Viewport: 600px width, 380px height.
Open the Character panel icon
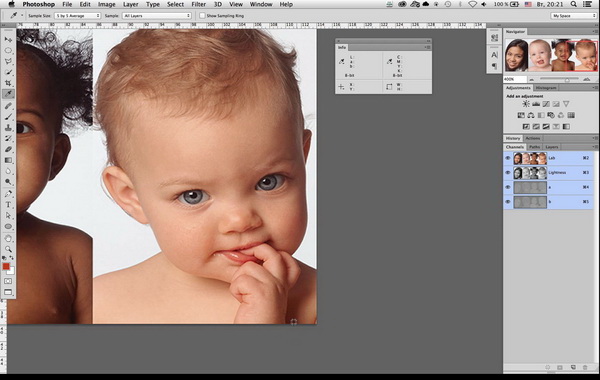point(494,55)
